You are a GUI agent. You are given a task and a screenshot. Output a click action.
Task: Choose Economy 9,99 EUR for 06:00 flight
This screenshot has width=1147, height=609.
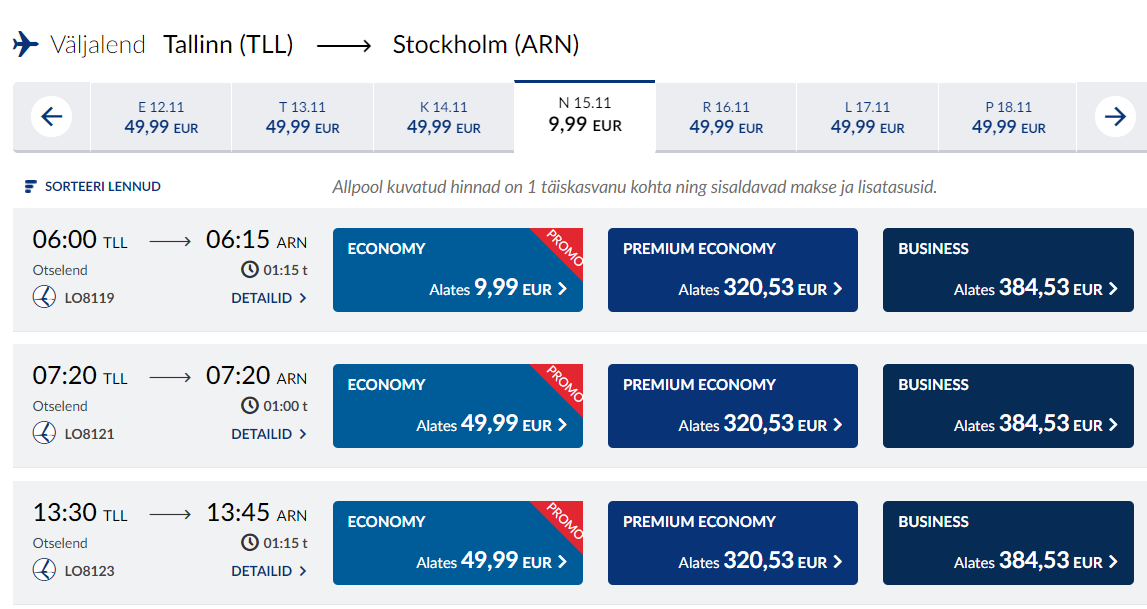[x=458, y=270]
